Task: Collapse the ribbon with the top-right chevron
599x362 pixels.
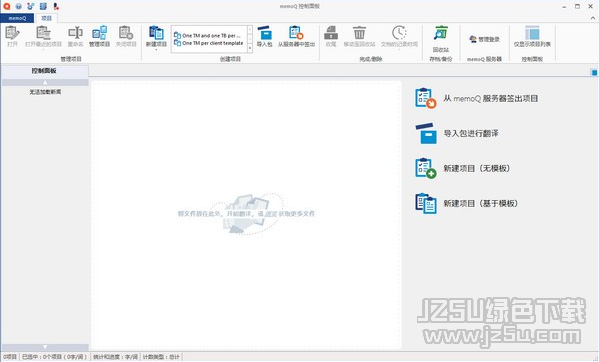Action: click(593, 18)
